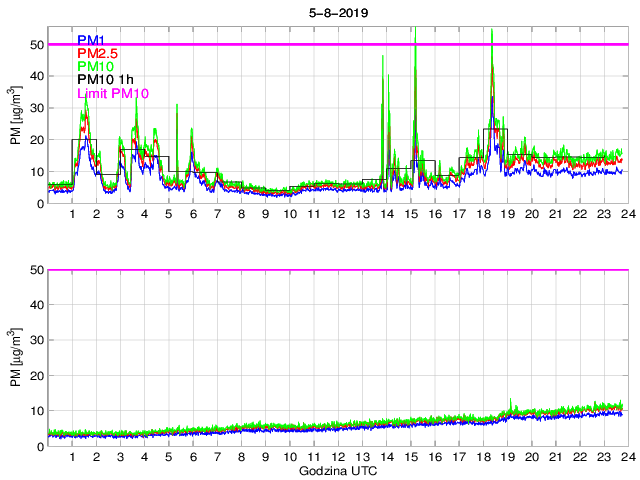
Task: Click the green PM10 legend label
Action: click(96, 67)
